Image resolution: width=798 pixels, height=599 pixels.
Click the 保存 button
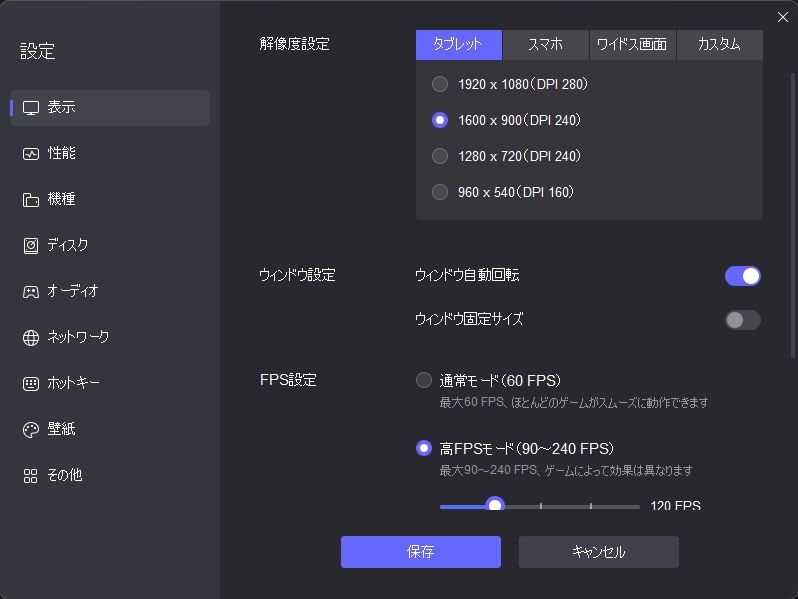[420, 552]
